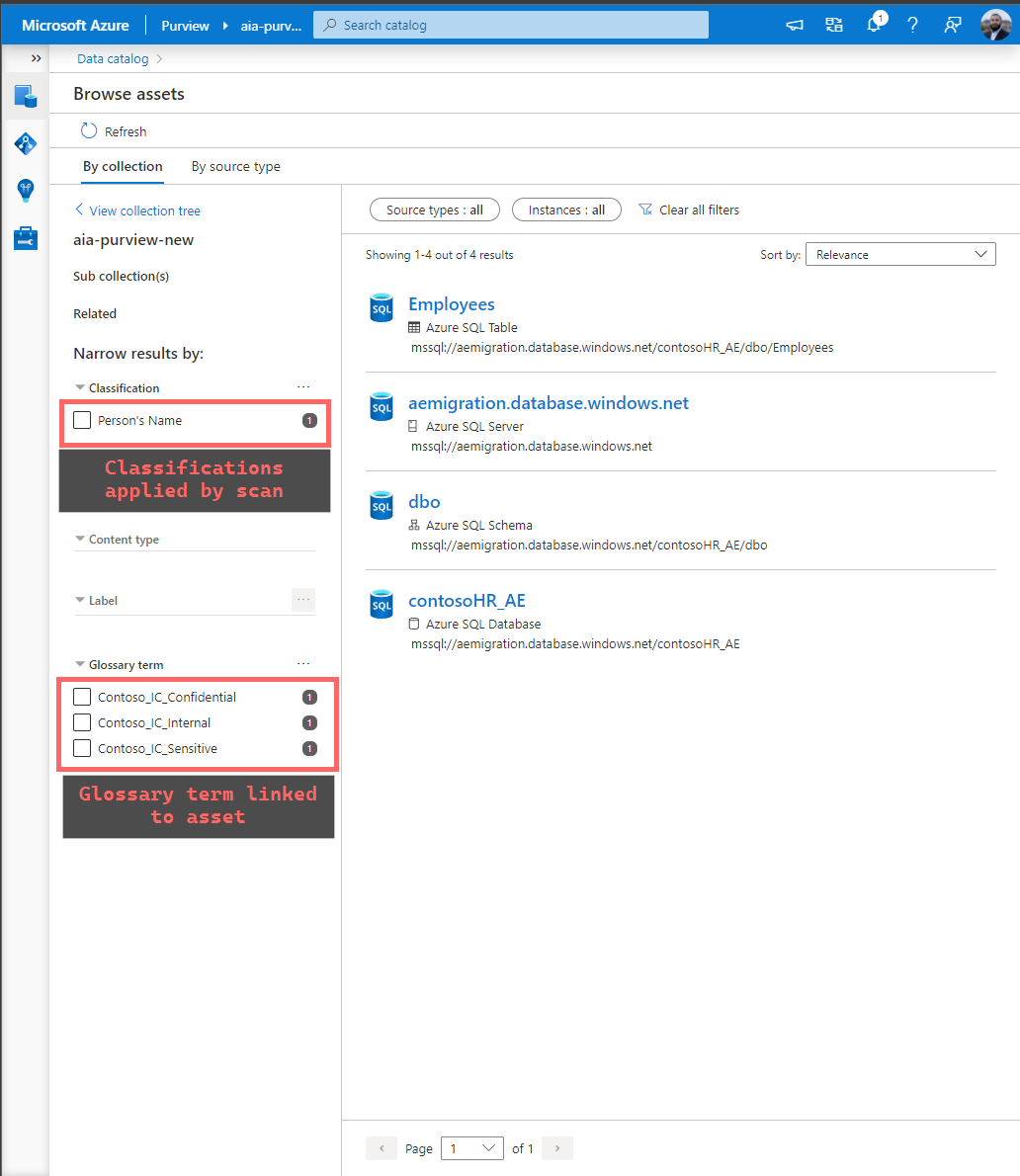Image resolution: width=1020 pixels, height=1176 pixels.
Task: Click the aia-purview-new collection name
Action: point(133,240)
